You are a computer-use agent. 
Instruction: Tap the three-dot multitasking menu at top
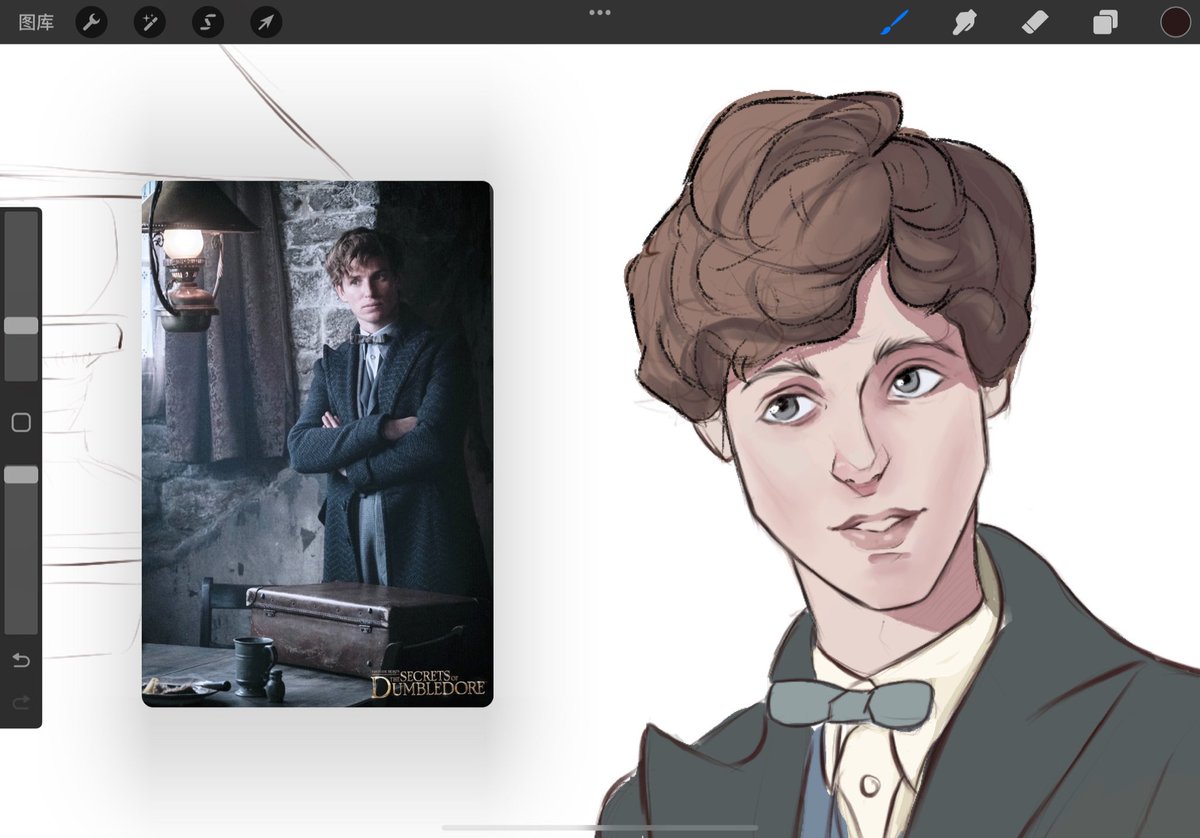click(600, 12)
